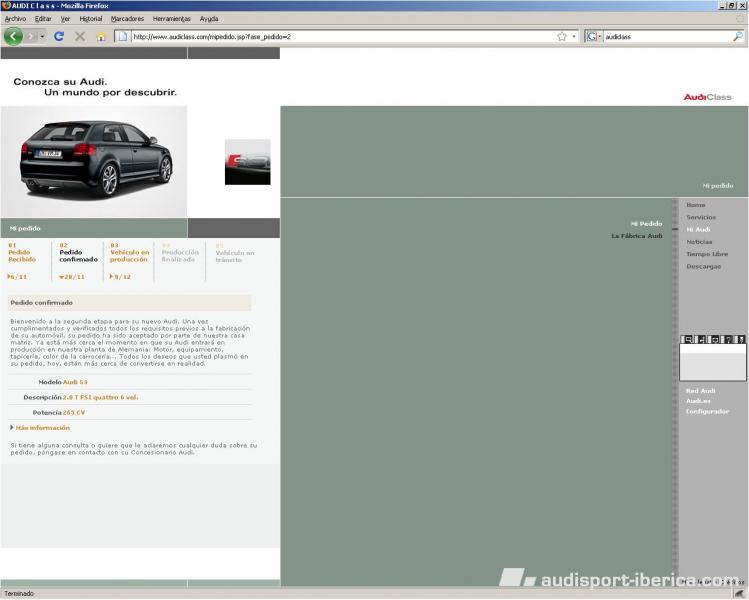This screenshot has height=600, width=749.
Task: Reload the page with the refresh icon
Action: pos(59,36)
